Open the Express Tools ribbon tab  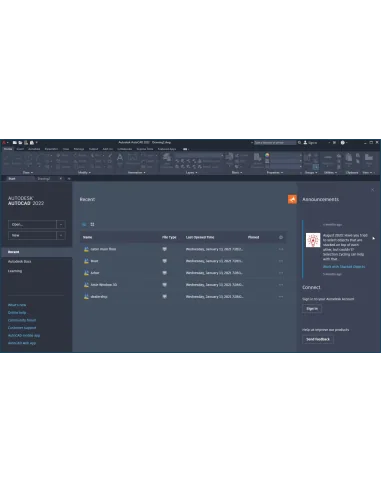(x=145, y=149)
